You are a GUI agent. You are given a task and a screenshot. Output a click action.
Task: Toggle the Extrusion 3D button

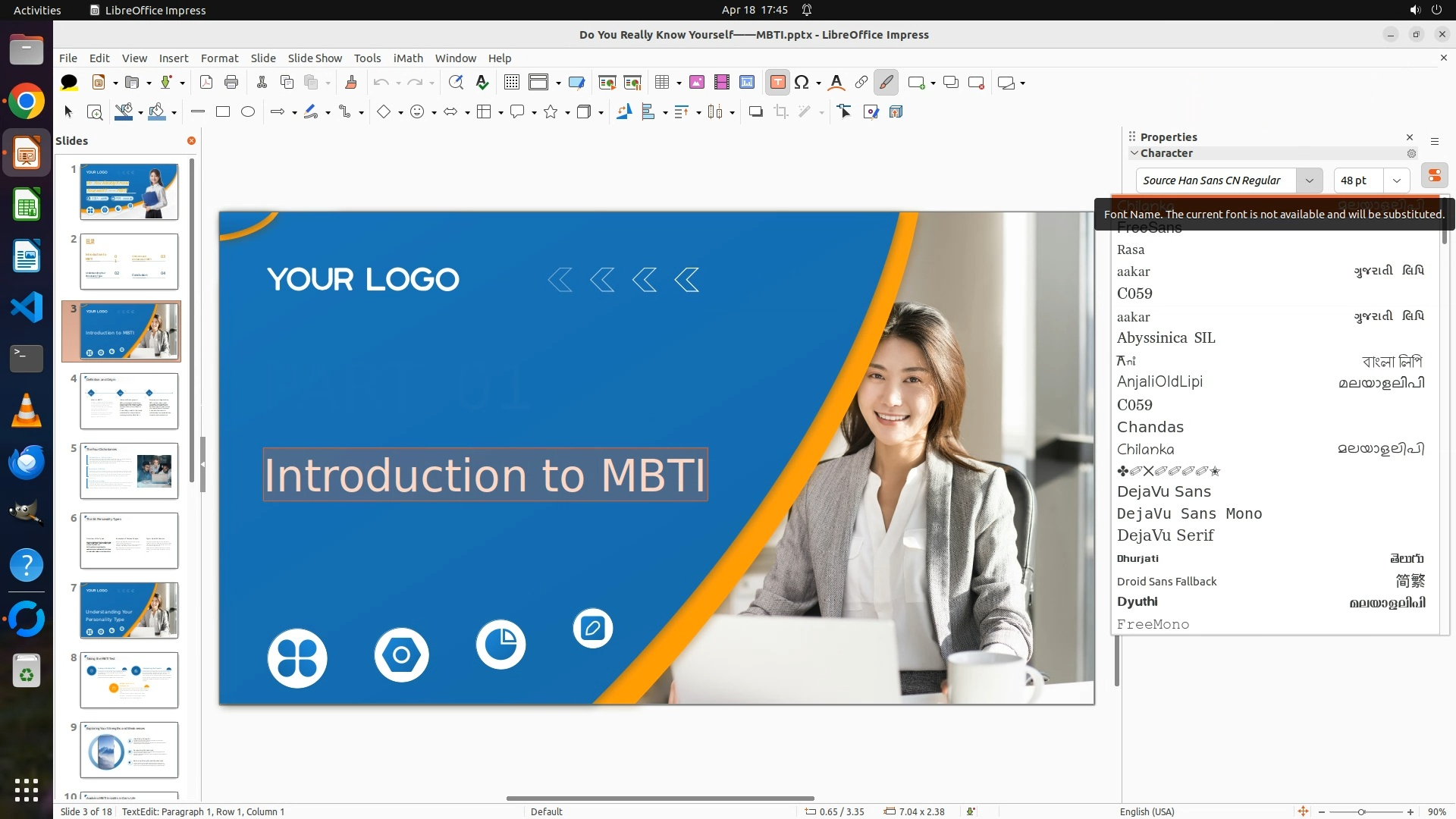point(896,112)
